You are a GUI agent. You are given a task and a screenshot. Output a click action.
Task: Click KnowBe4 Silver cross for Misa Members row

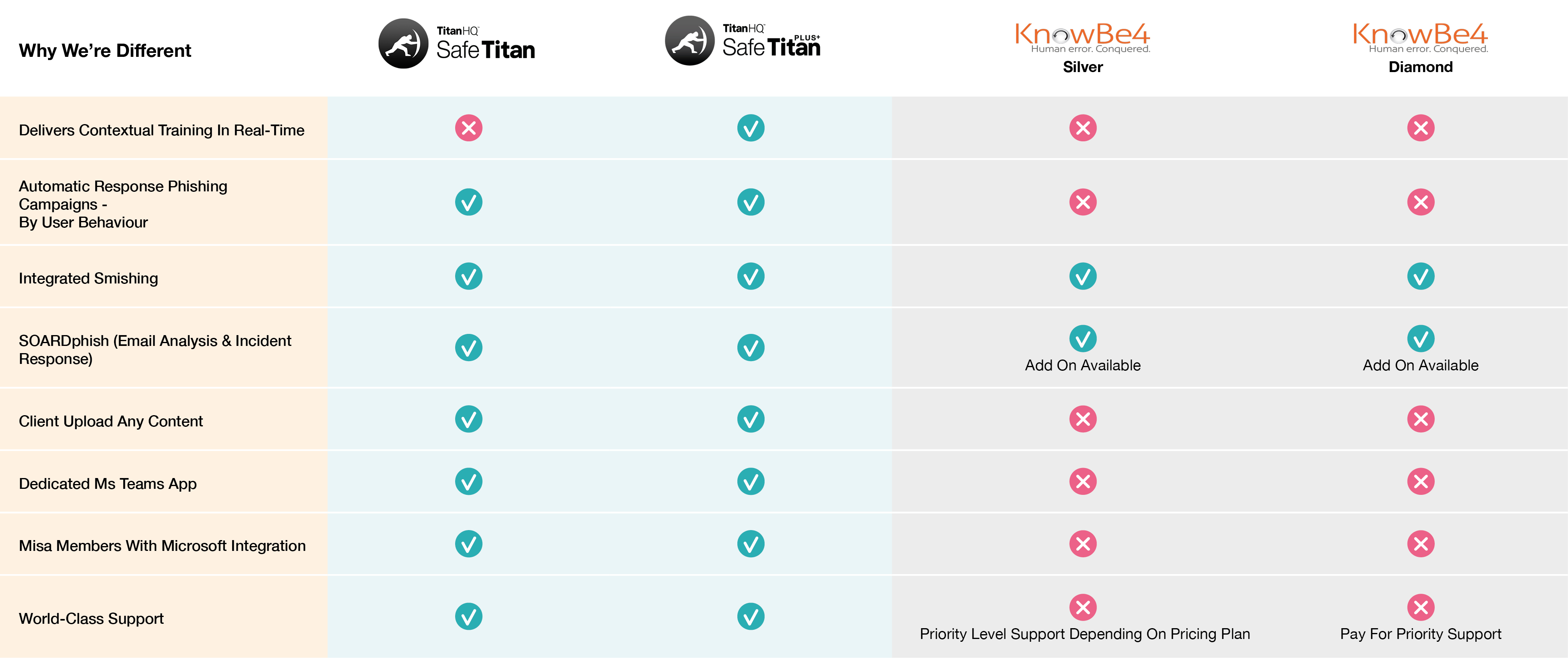click(1083, 544)
